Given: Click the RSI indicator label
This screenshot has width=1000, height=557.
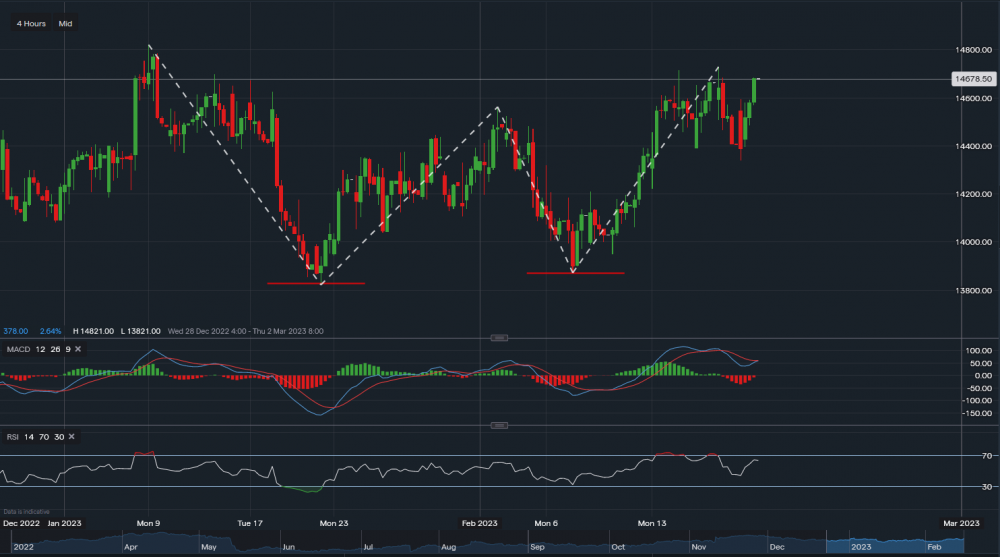Looking at the screenshot, I should tap(13, 437).
